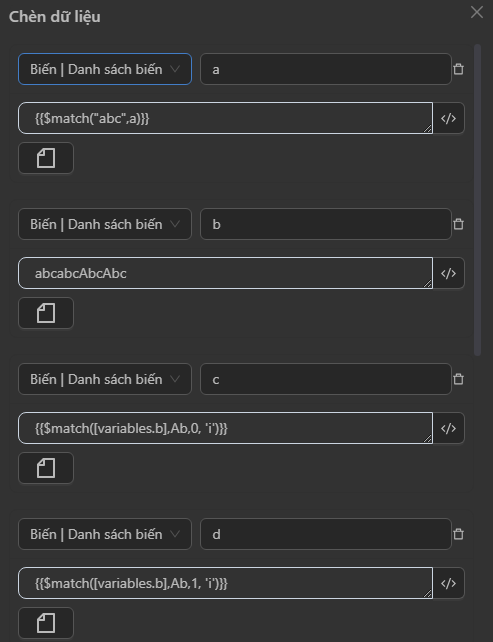Click the vertical scrollbar of the dialog
493x642 pixels.
(x=477, y=200)
